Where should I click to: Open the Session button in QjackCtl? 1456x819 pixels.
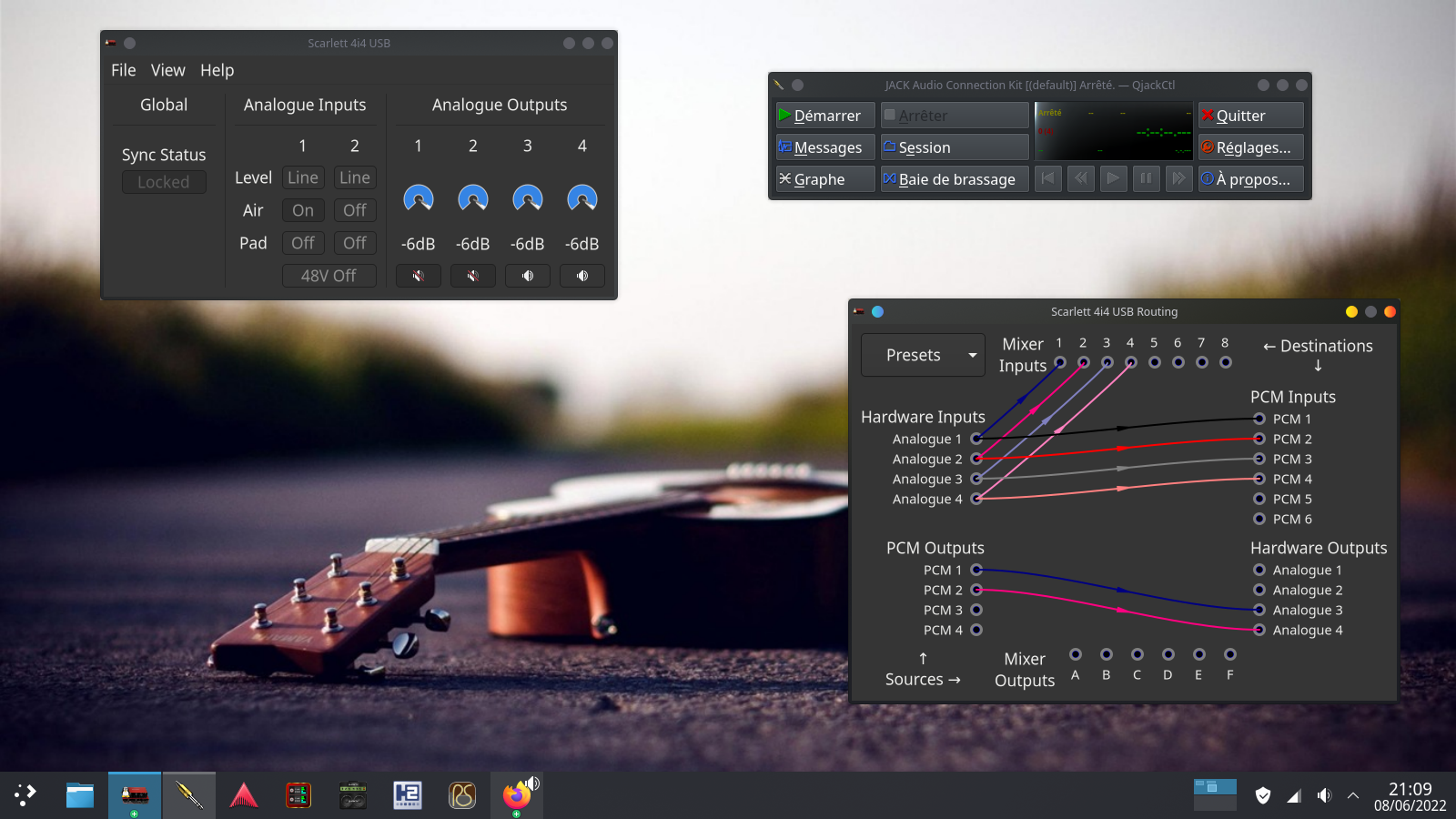click(x=955, y=147)
